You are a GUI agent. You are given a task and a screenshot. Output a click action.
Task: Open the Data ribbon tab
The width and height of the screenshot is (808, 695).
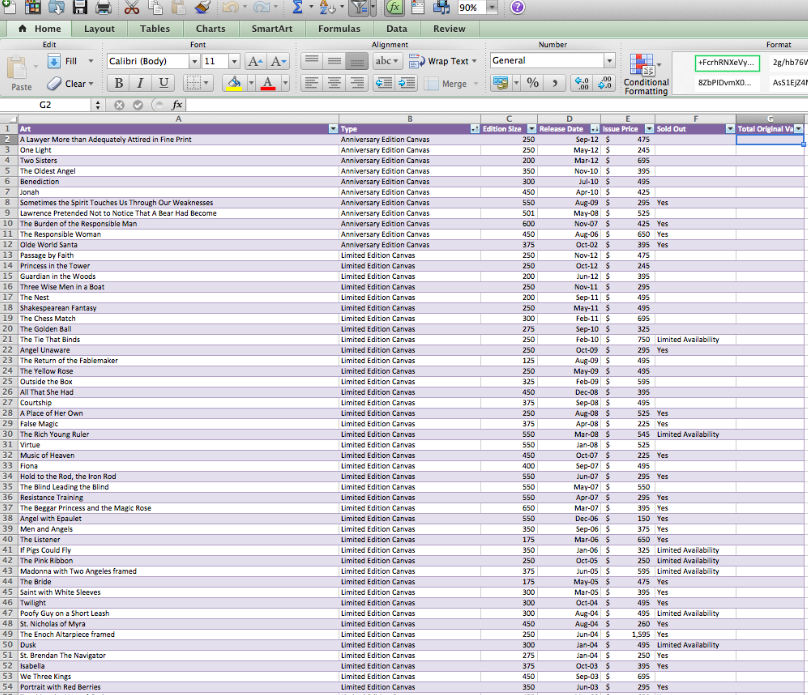(x=397, y=29)
